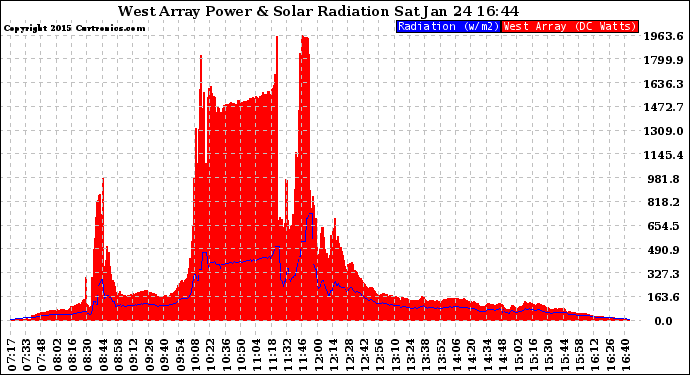690x375 pixels.
Task: Click the 654.5 y-axis label
Action: (665, 226)
